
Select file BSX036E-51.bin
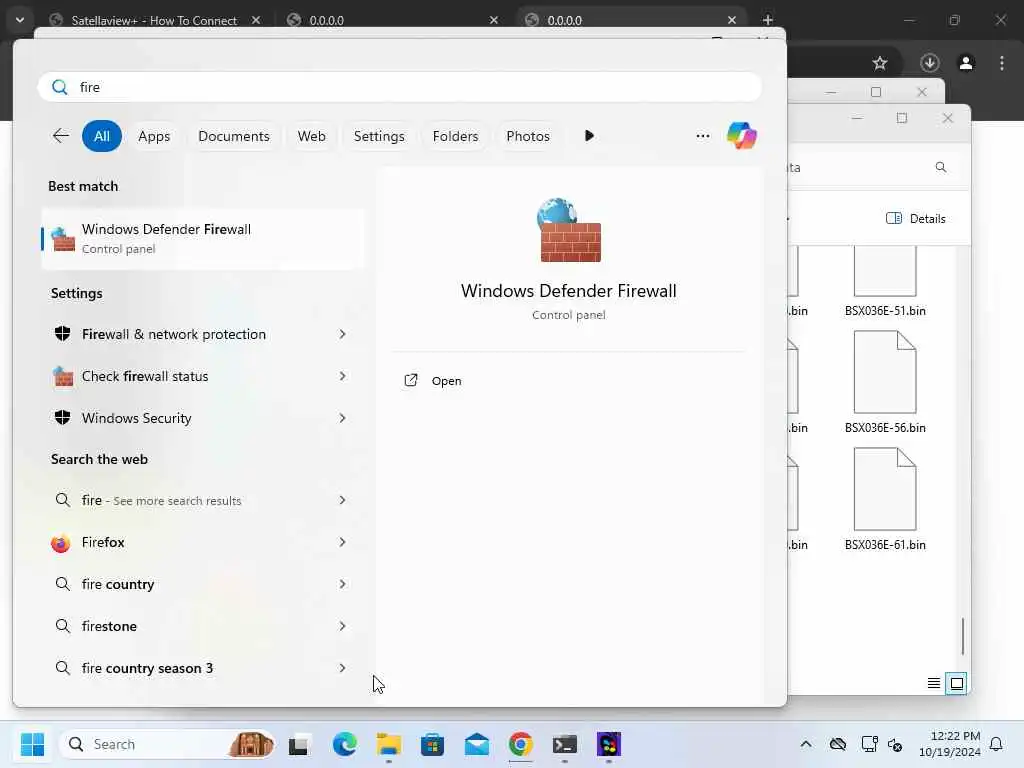point(885,282)
